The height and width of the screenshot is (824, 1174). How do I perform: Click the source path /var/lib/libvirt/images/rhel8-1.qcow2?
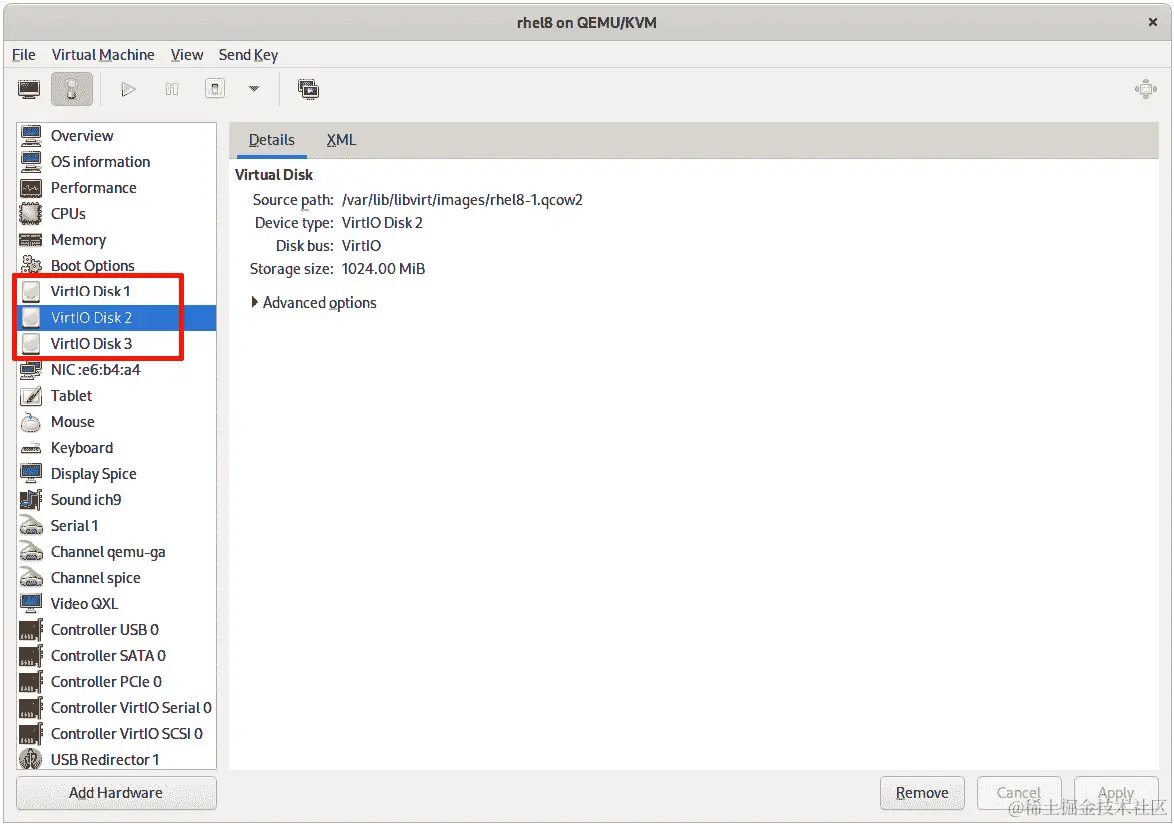pos(462,200)
